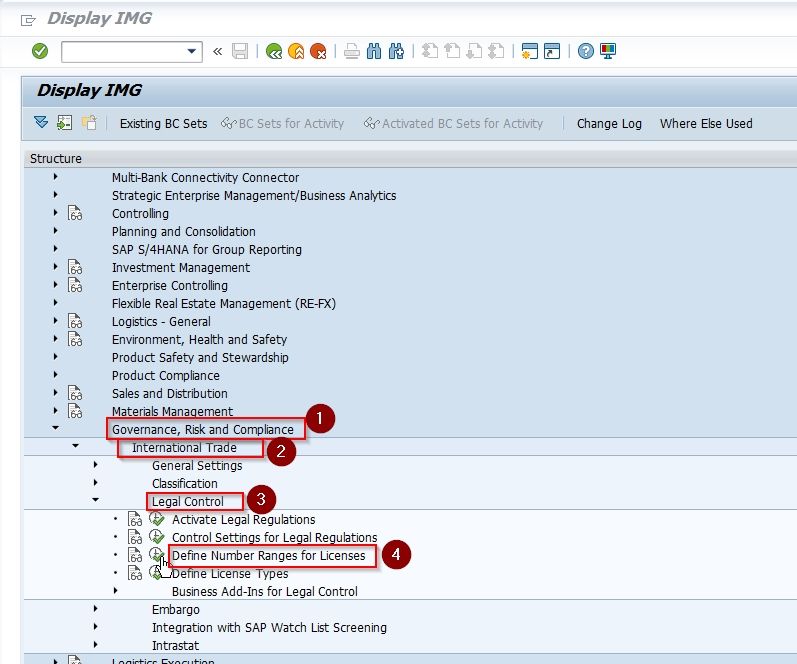Screen dimensions: 797x664
Task: Open documentation icon for Investment Management
Action: (x=75, y=267)
